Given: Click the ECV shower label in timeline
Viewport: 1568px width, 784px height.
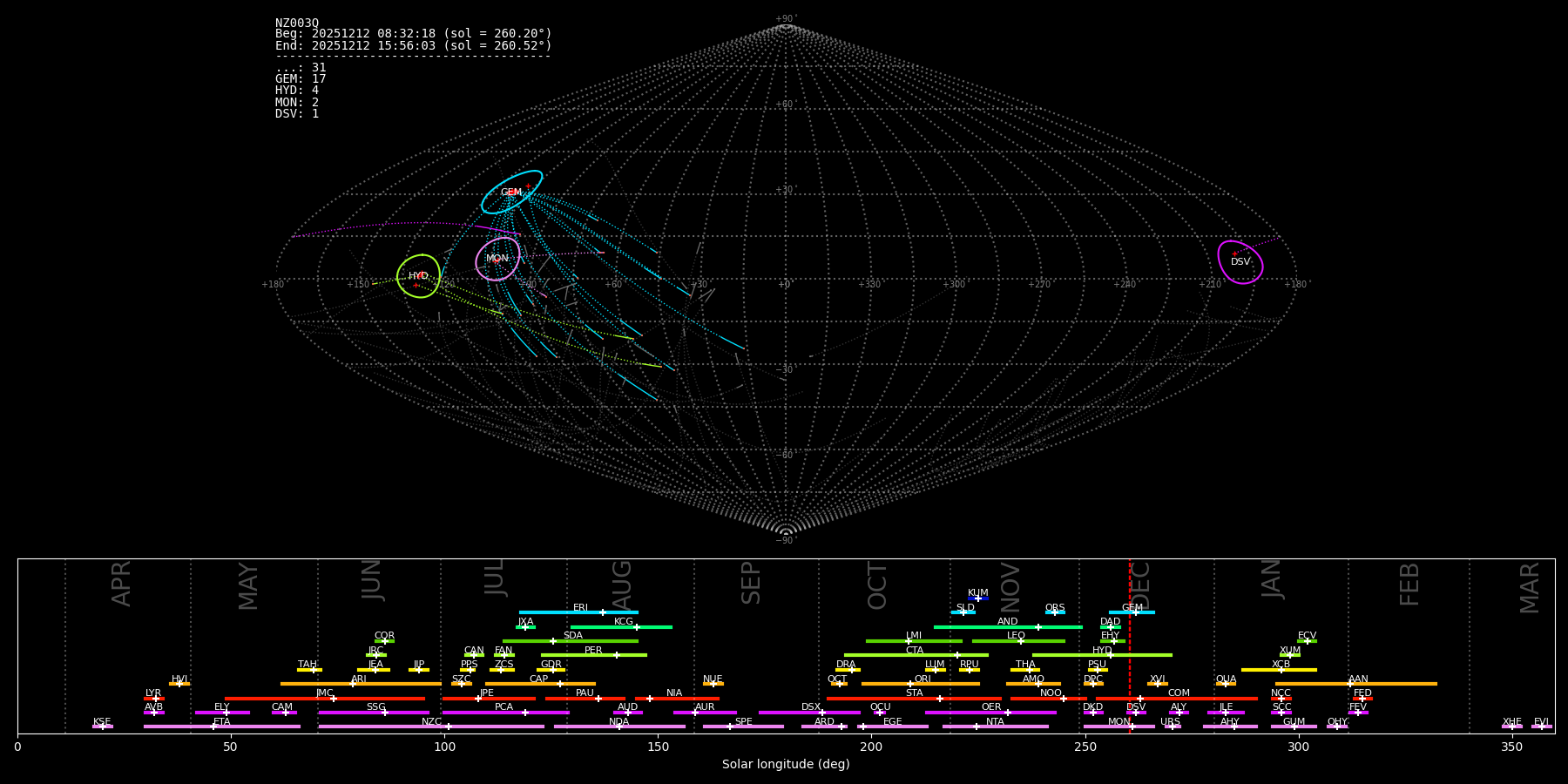Looking at the screenshot, I should click(1308, 636).
